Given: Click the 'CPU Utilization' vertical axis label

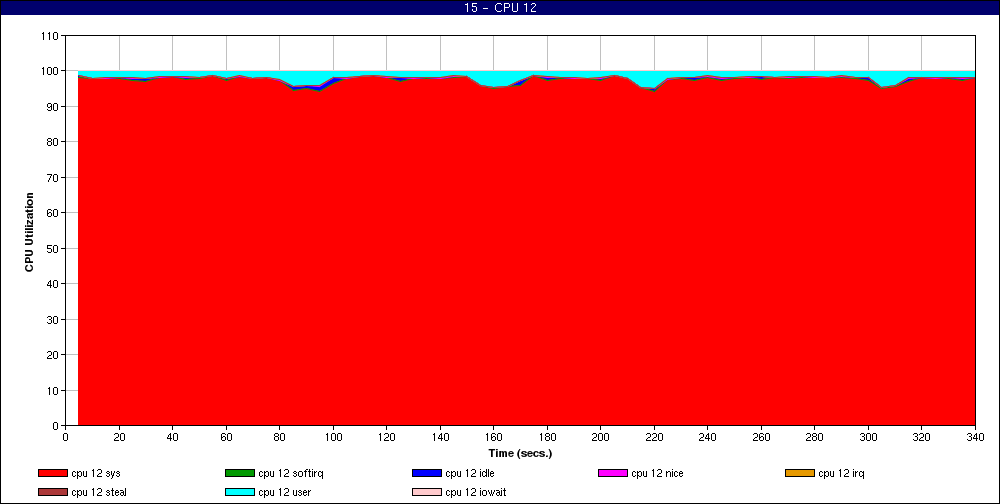Looking at the screenshot, I should point(29,232).
